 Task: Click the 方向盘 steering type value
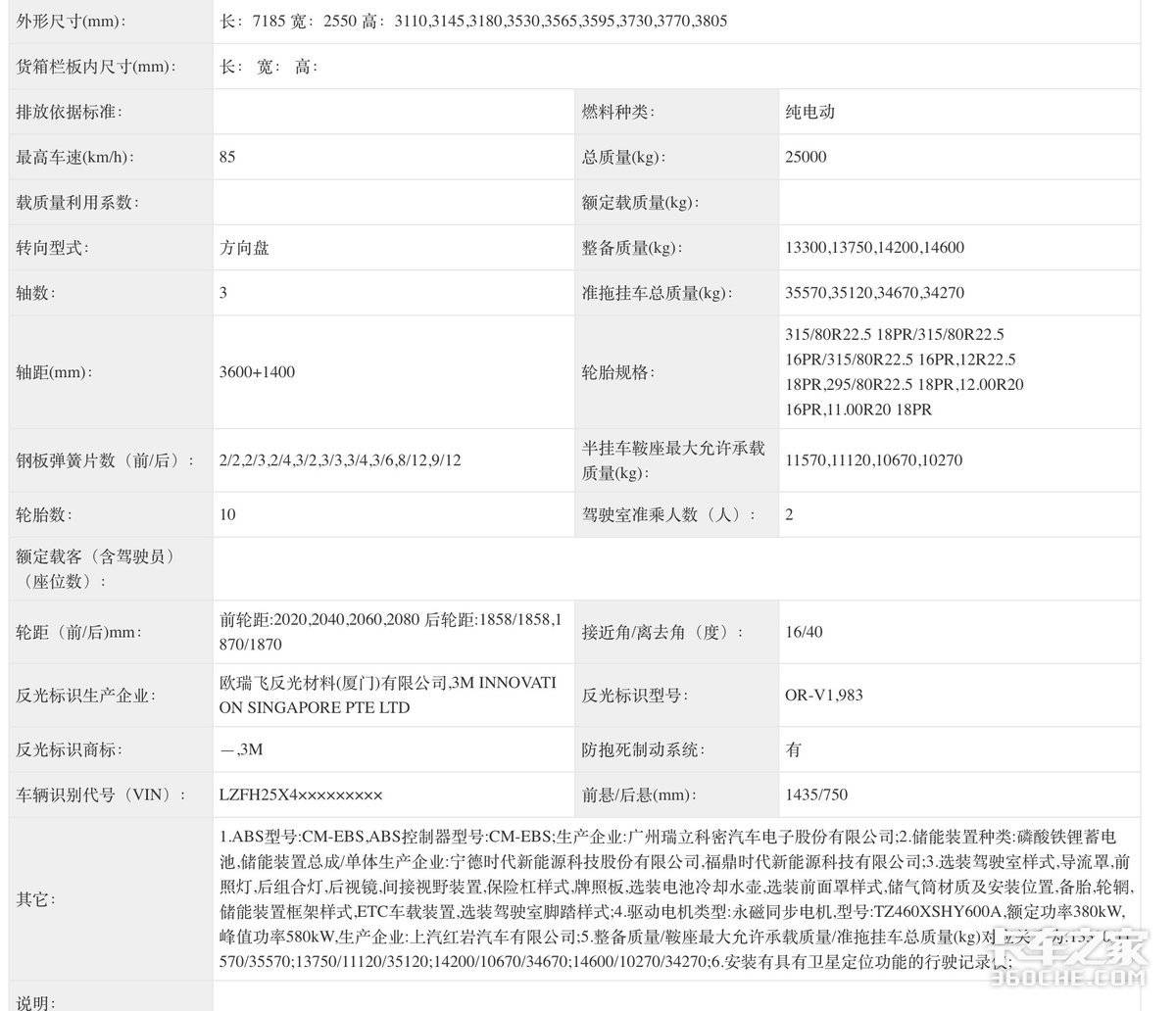pyautogui.click(x=244, y=248)
